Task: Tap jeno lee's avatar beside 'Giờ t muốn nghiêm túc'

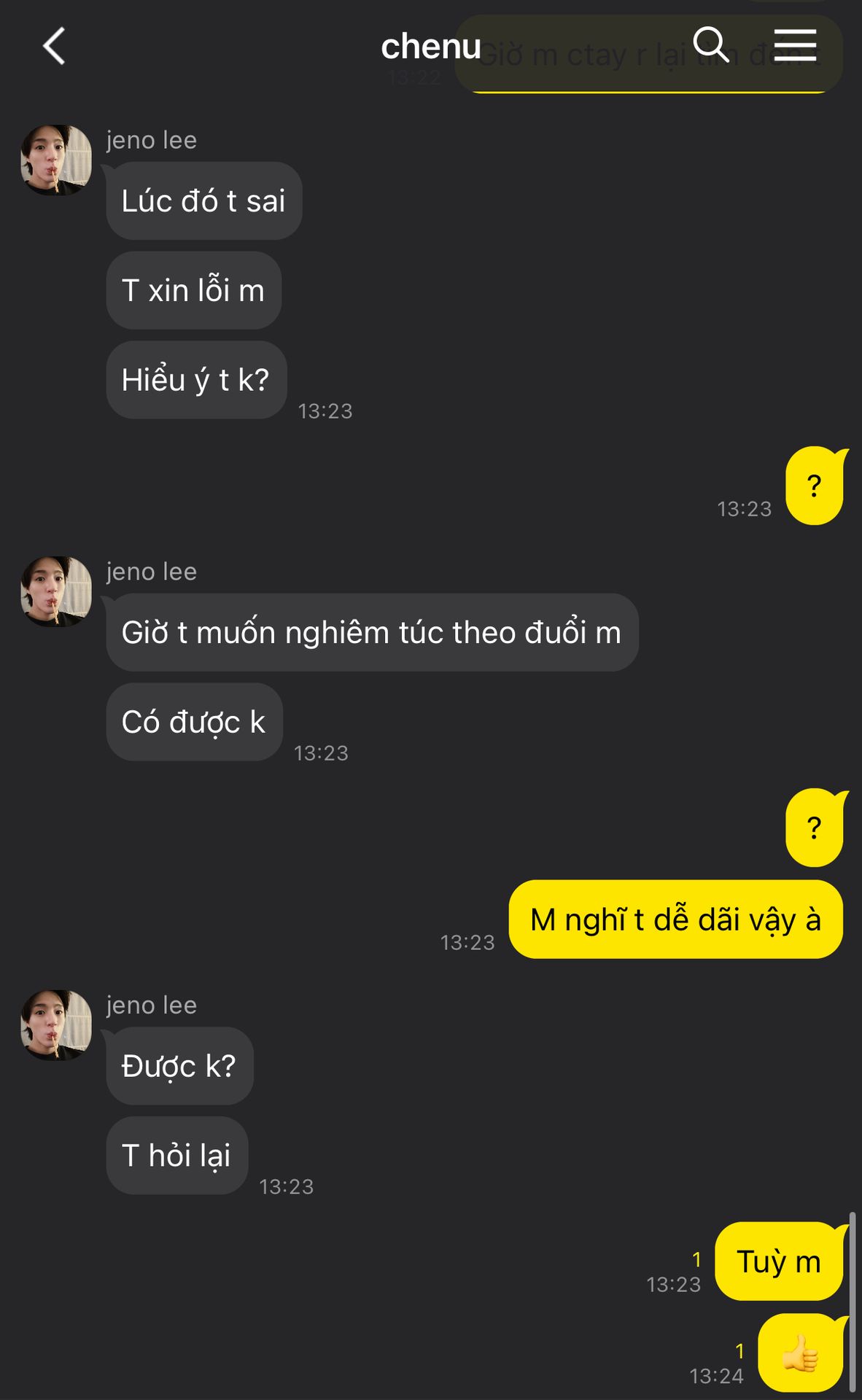Action: pos(56,591)
